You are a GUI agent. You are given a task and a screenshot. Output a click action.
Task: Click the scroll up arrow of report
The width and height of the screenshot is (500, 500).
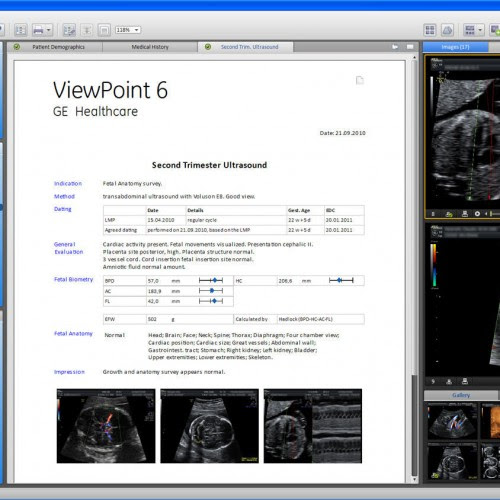414,58
